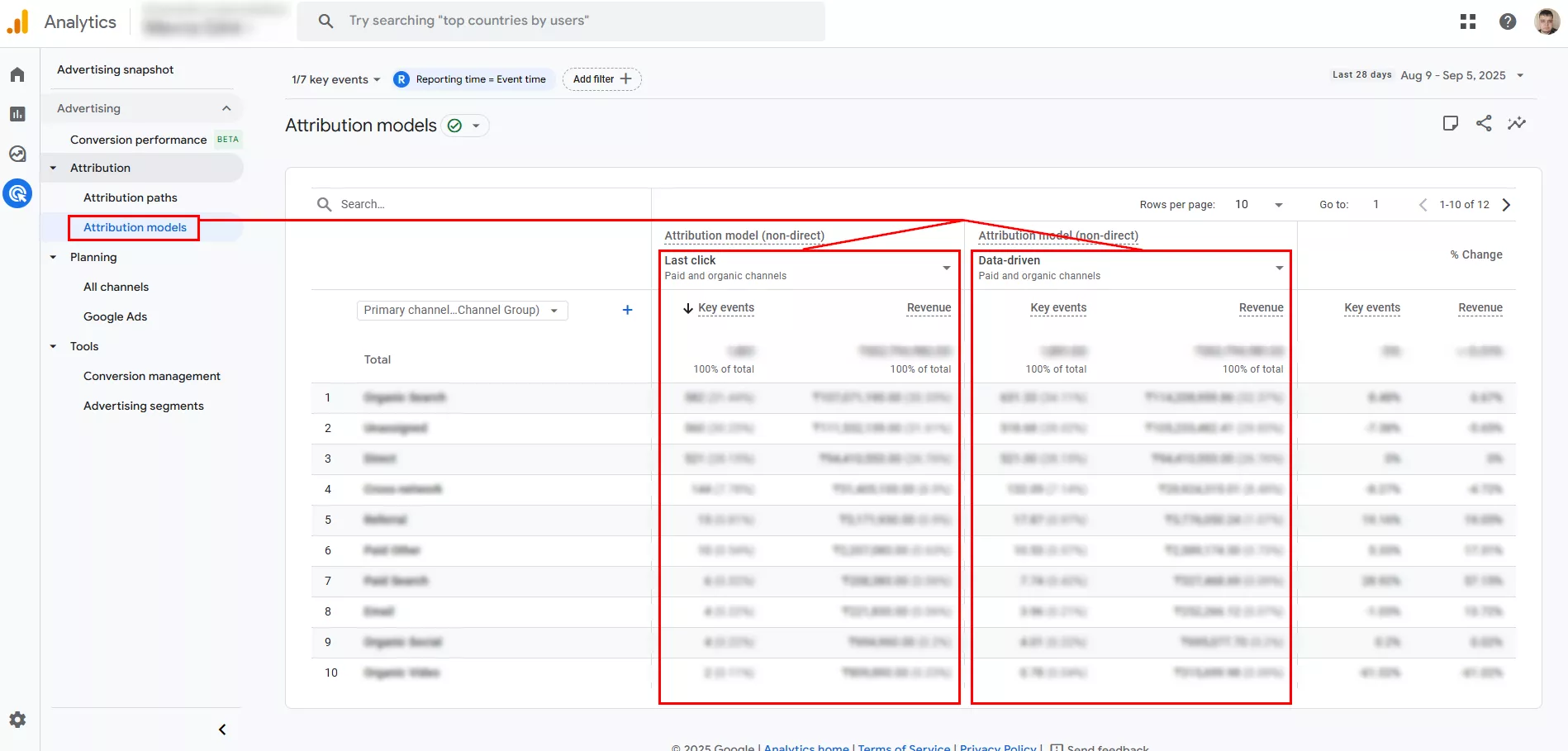Click the Share this report icon
The width and height of the screenshot is (1568, 751).
pos(1484,123)
